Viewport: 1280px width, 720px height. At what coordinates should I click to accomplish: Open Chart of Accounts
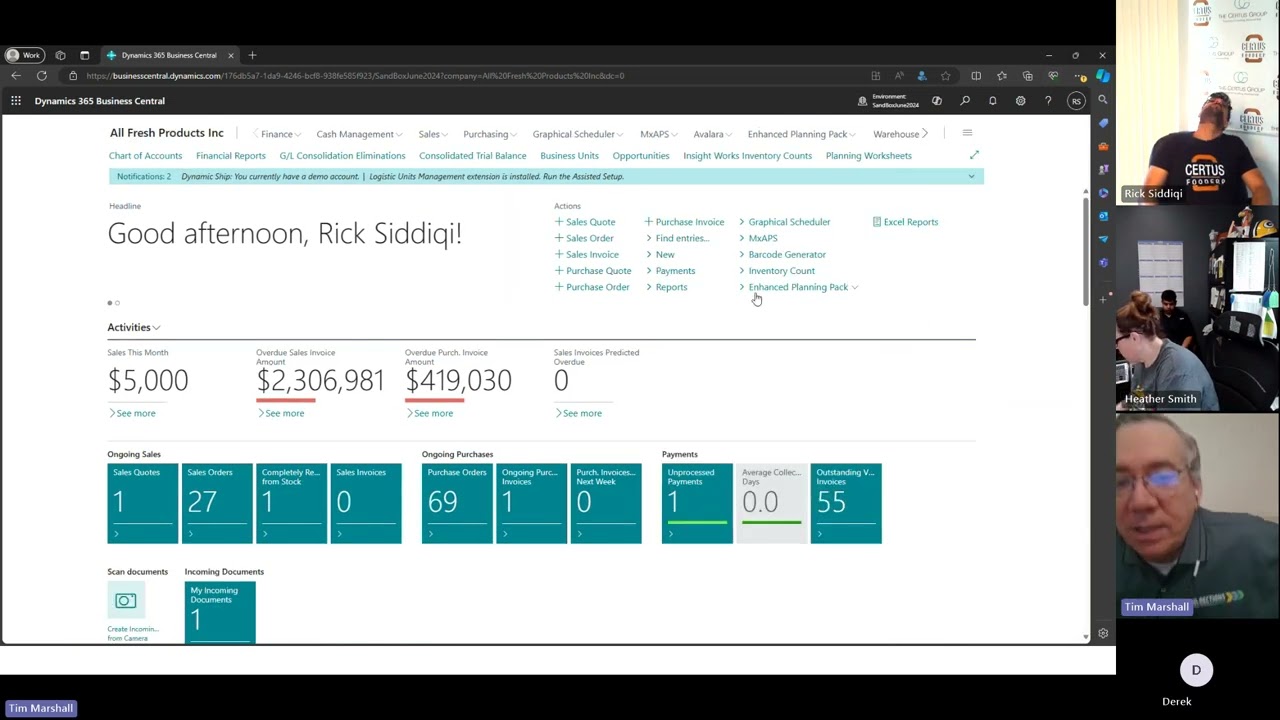(145, 155)
